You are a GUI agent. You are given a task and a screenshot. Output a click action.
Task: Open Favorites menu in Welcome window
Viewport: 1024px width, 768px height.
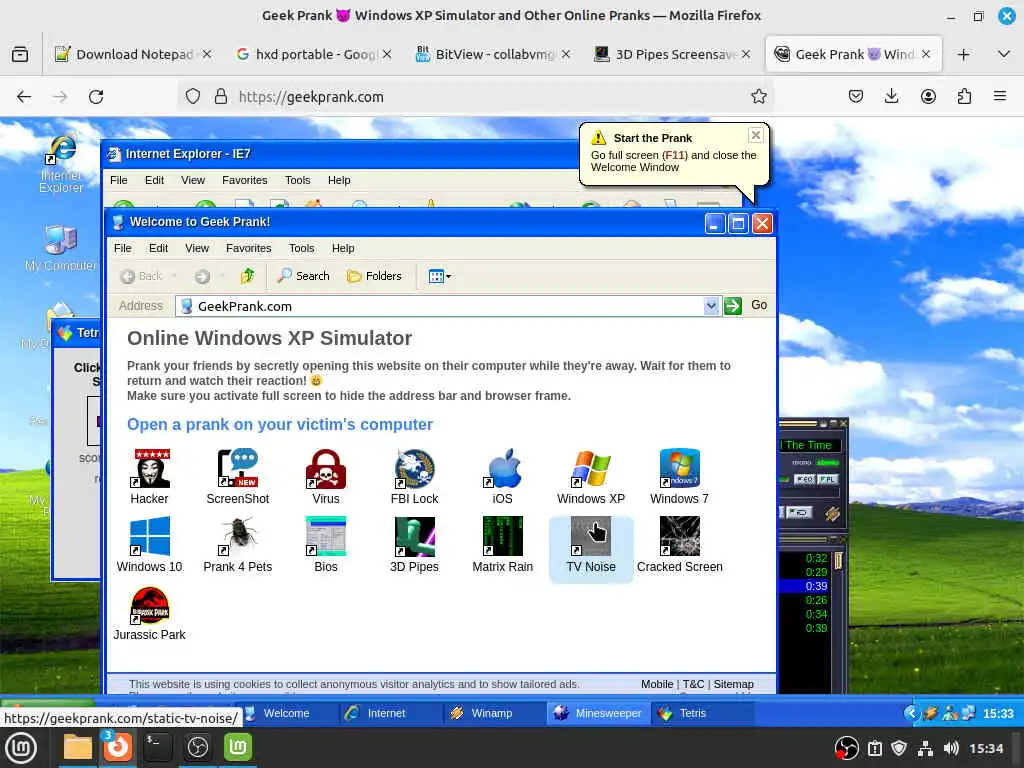[248, 248]
